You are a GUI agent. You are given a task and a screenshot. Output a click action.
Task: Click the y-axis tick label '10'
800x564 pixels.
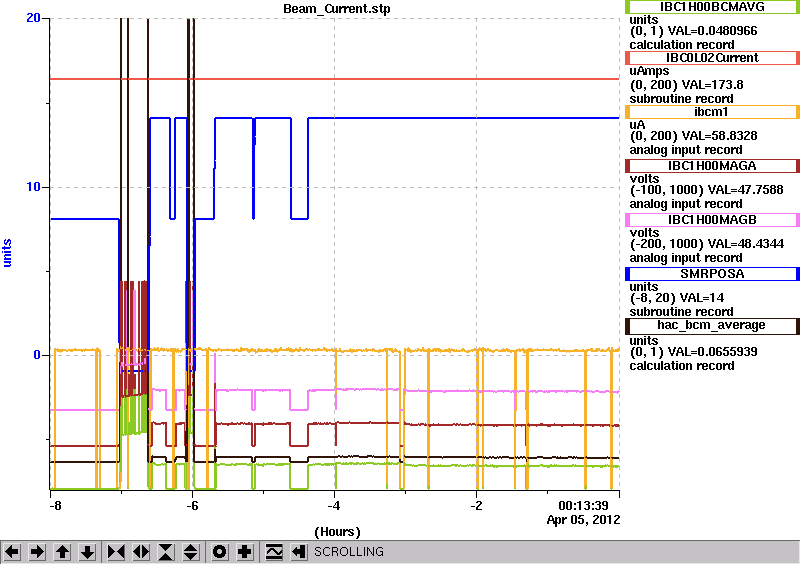(33, 187)
